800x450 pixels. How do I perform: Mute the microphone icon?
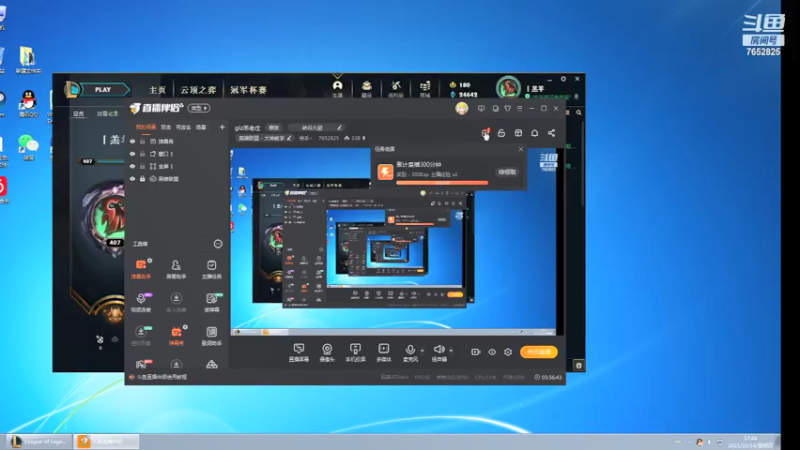[x=410, y=350]
